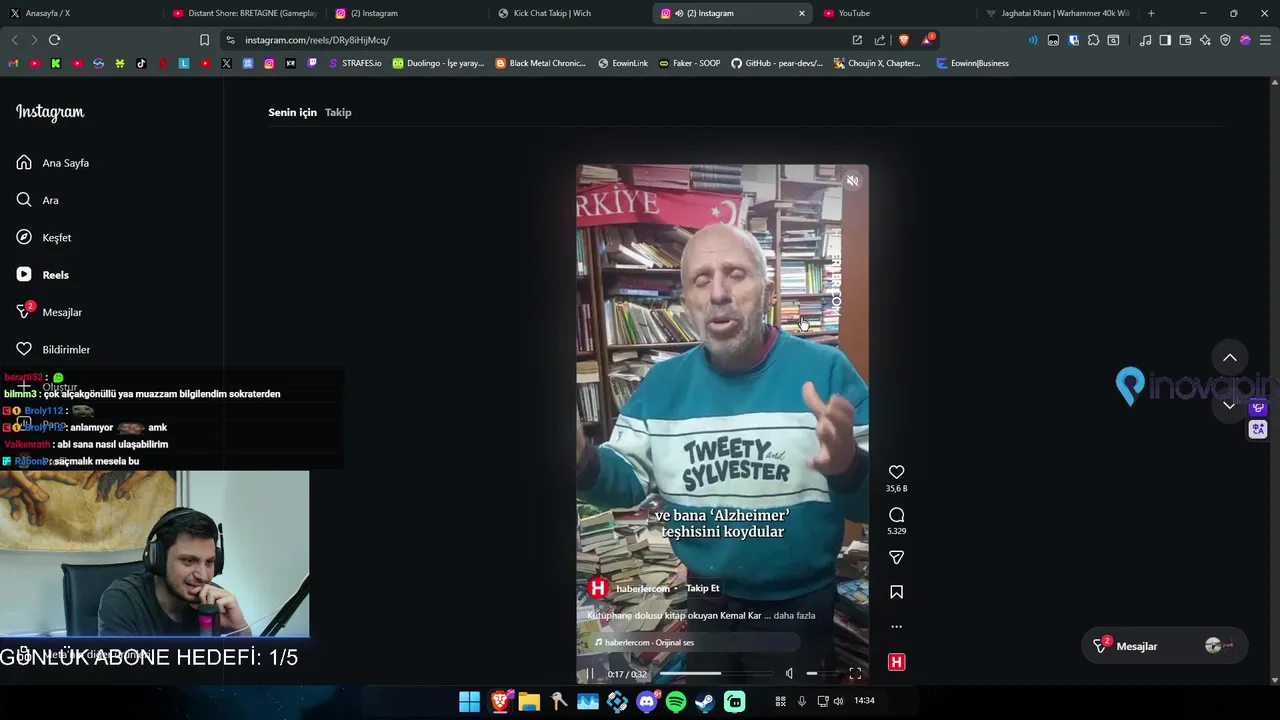The width and height of the screenshot is (1280, 720).
Task: Select Reels in Instagram sidebar
Action: (43, 275)
